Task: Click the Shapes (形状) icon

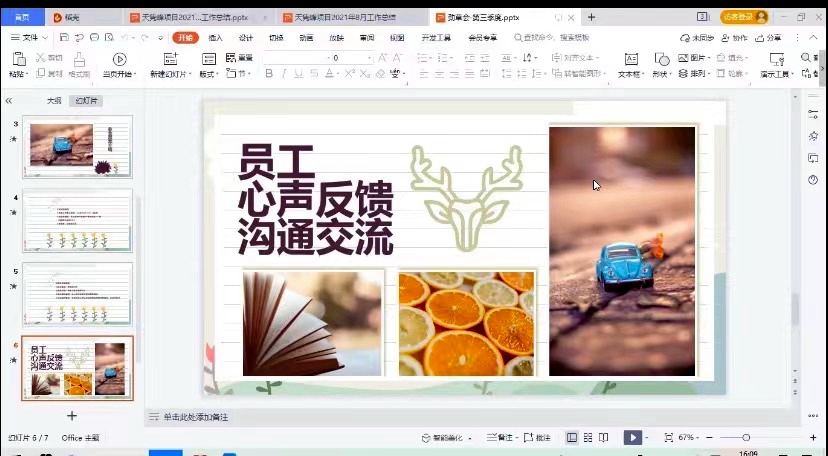Action: point(660,60)
